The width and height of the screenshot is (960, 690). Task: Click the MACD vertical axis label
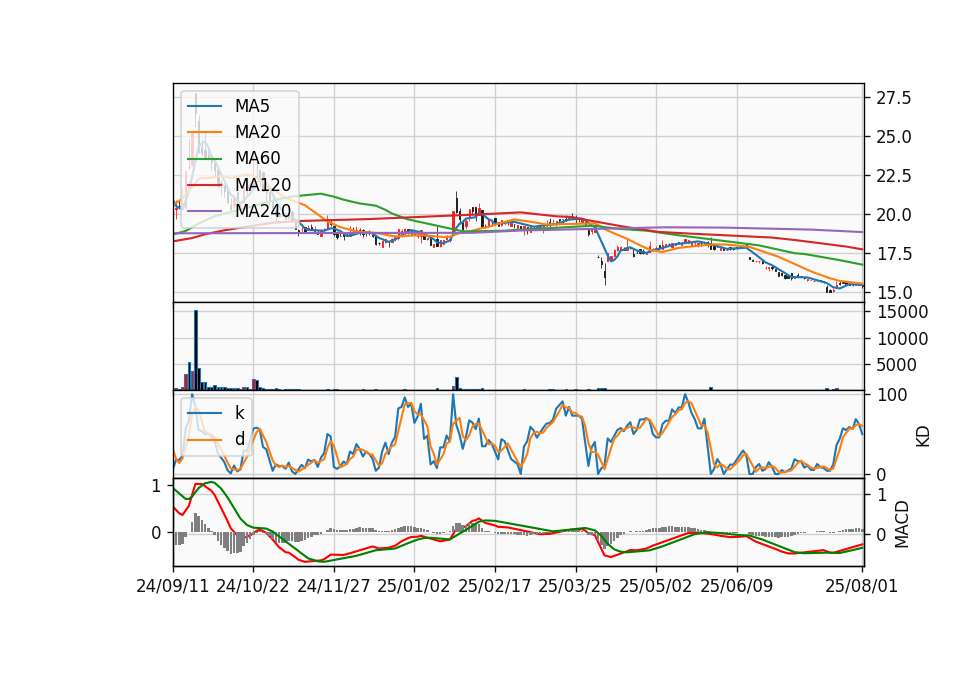coord(902,525)
